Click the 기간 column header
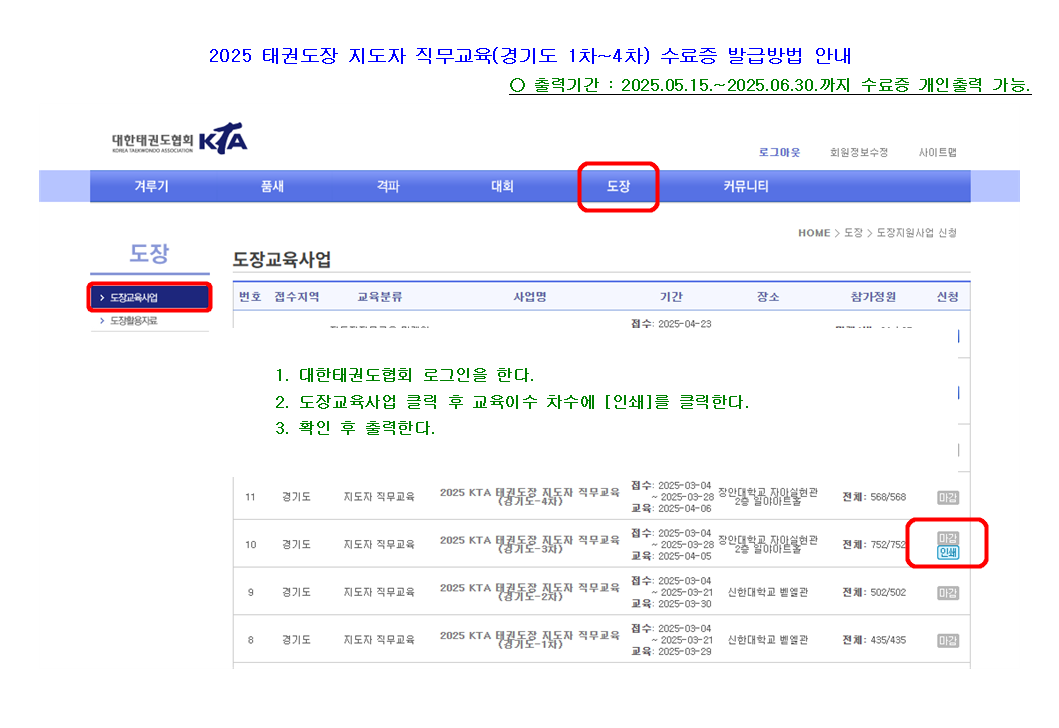 pos(671,297)
